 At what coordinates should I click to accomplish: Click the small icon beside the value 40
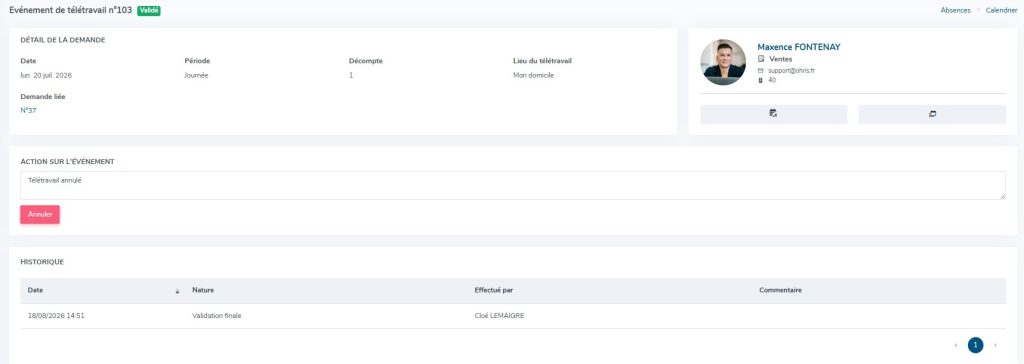pos(760,80)
